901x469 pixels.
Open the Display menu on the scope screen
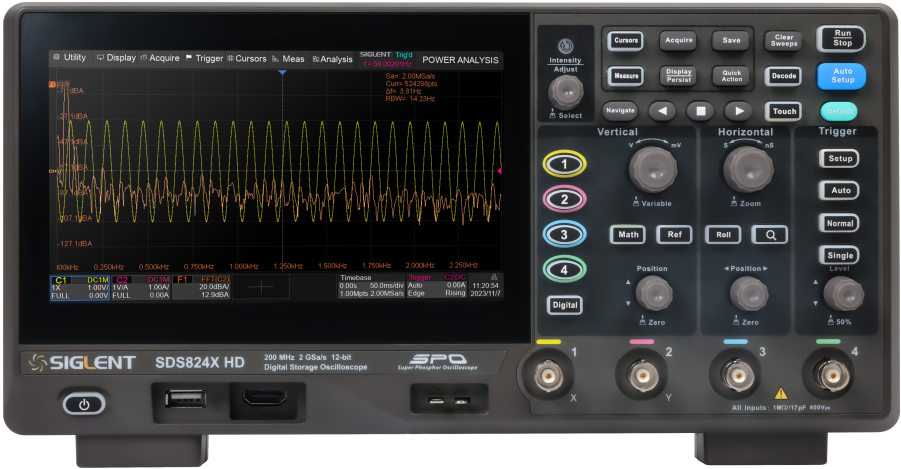tap(116, 57)
